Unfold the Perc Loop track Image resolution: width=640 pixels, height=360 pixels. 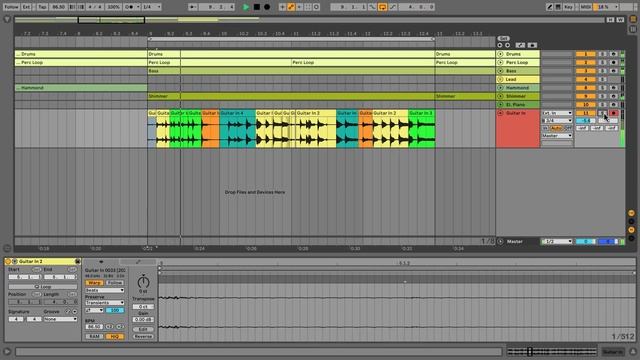coord(500,62)
